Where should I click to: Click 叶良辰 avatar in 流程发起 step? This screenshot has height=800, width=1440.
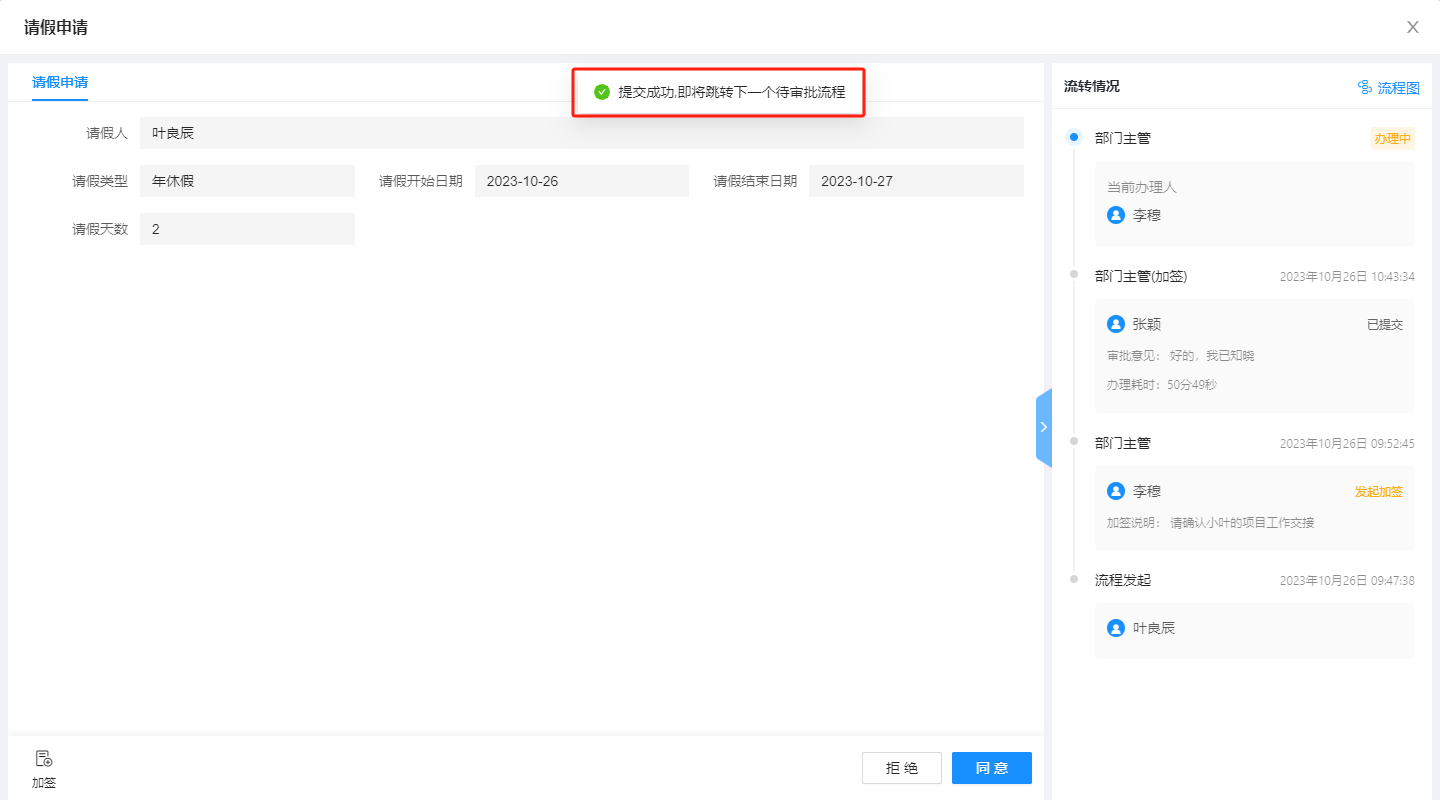pyautogui.click(x=1116, y=628)
